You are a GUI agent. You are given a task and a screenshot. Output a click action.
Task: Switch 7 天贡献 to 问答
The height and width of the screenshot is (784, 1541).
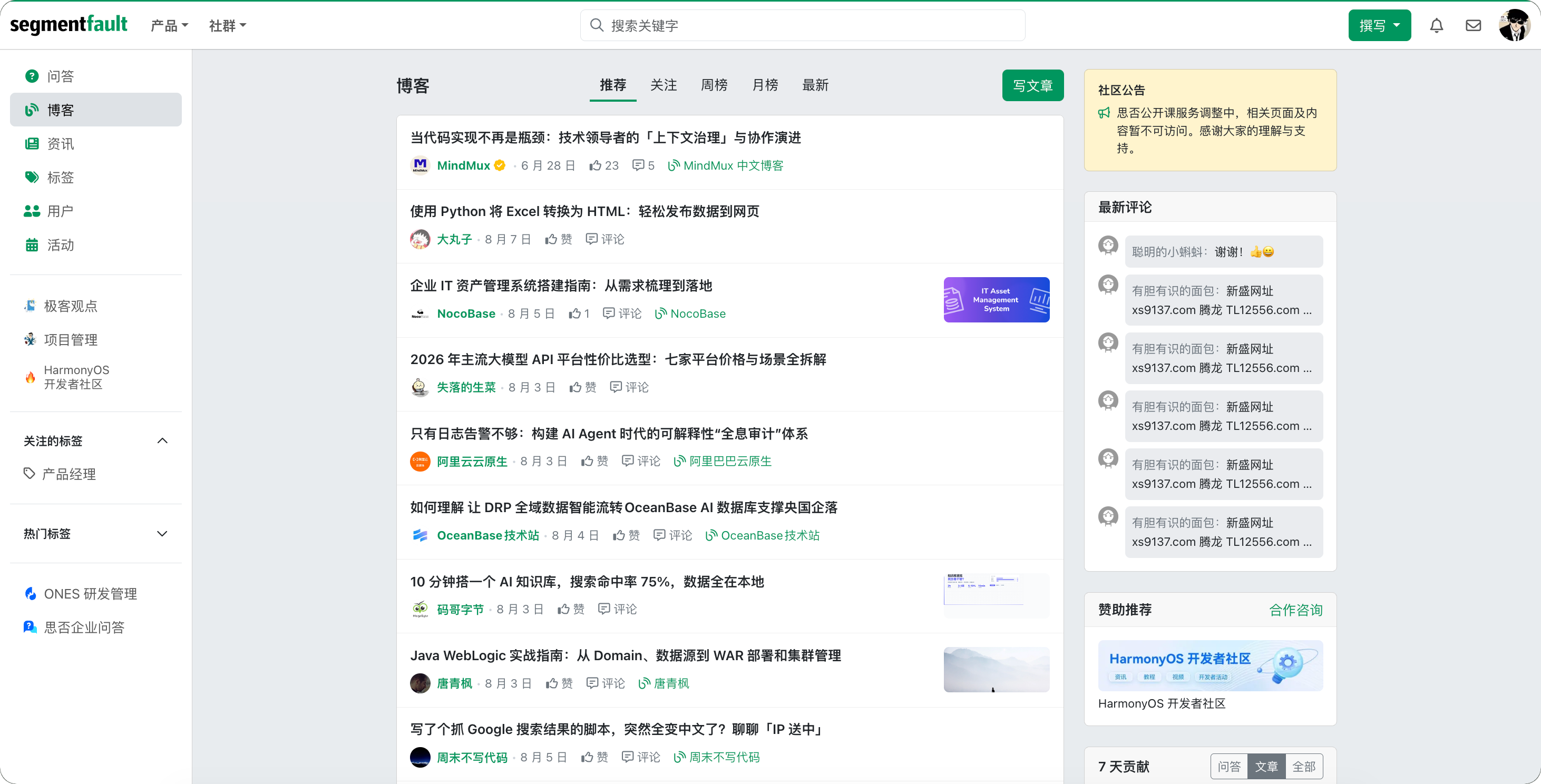(1230, 766)
